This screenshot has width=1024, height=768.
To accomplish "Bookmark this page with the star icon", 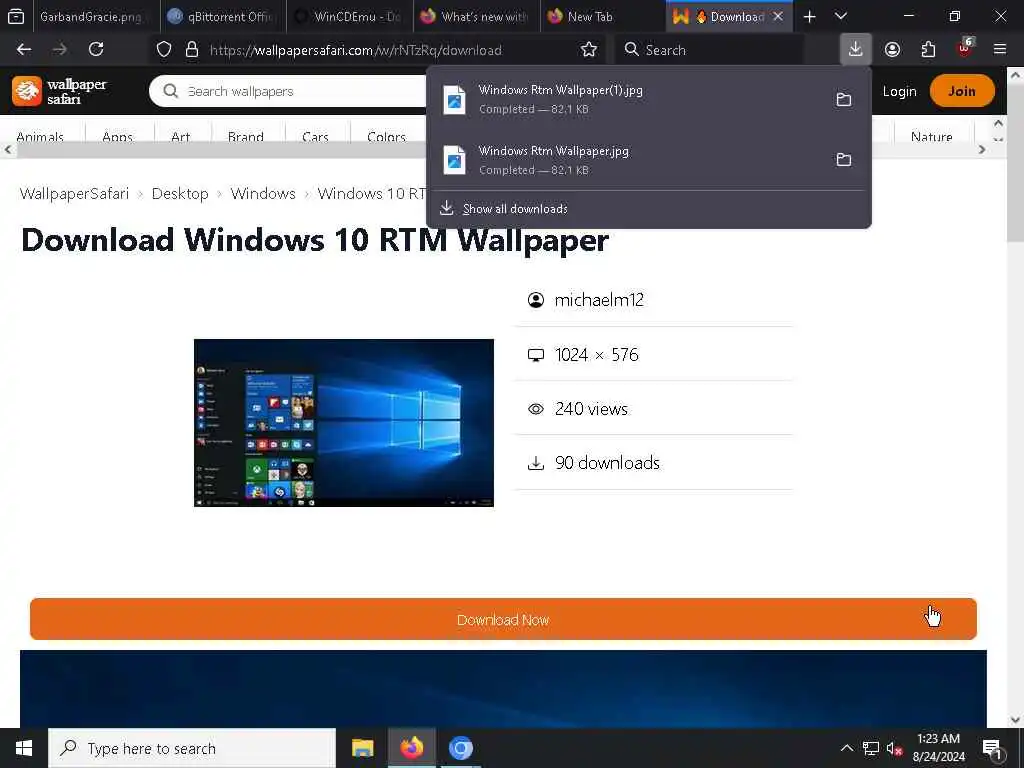I will tap(588, 50).
